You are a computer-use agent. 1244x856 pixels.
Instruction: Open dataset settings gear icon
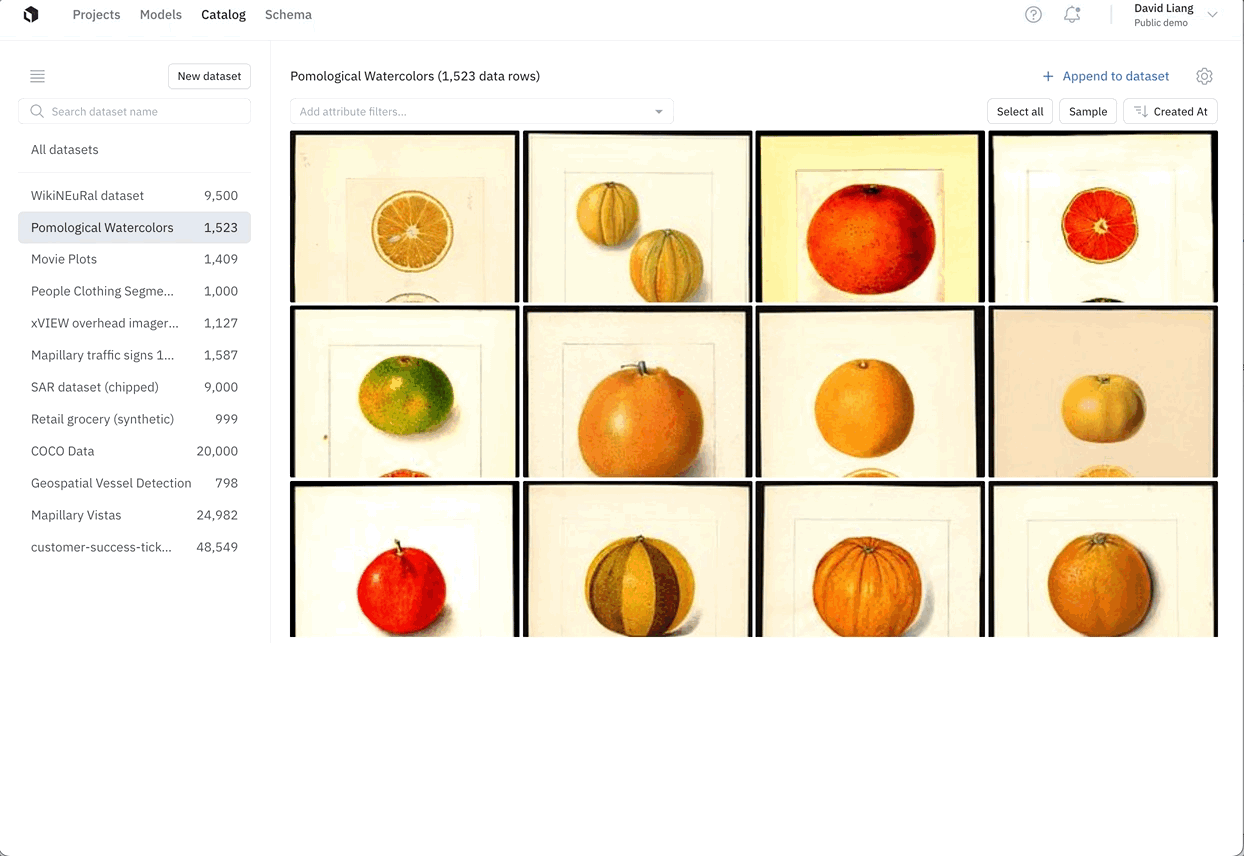click(1204, 76)
